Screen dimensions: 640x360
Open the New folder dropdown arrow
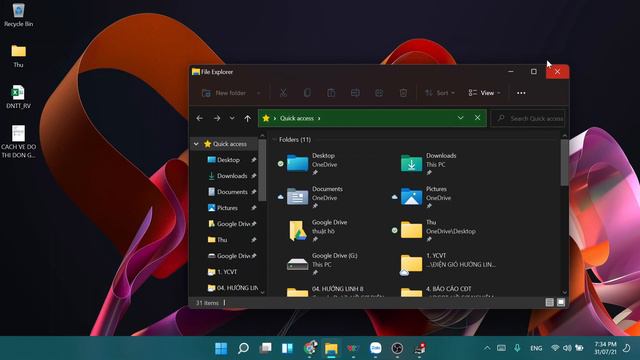click(x=258, y=93)
